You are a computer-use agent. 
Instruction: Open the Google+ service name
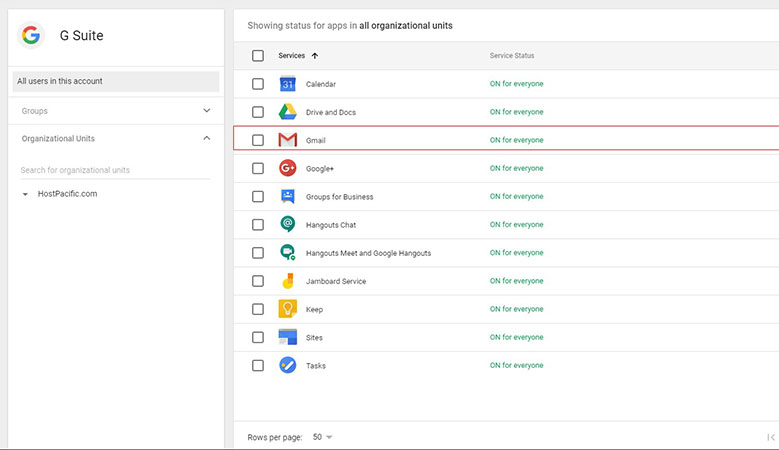320,169
